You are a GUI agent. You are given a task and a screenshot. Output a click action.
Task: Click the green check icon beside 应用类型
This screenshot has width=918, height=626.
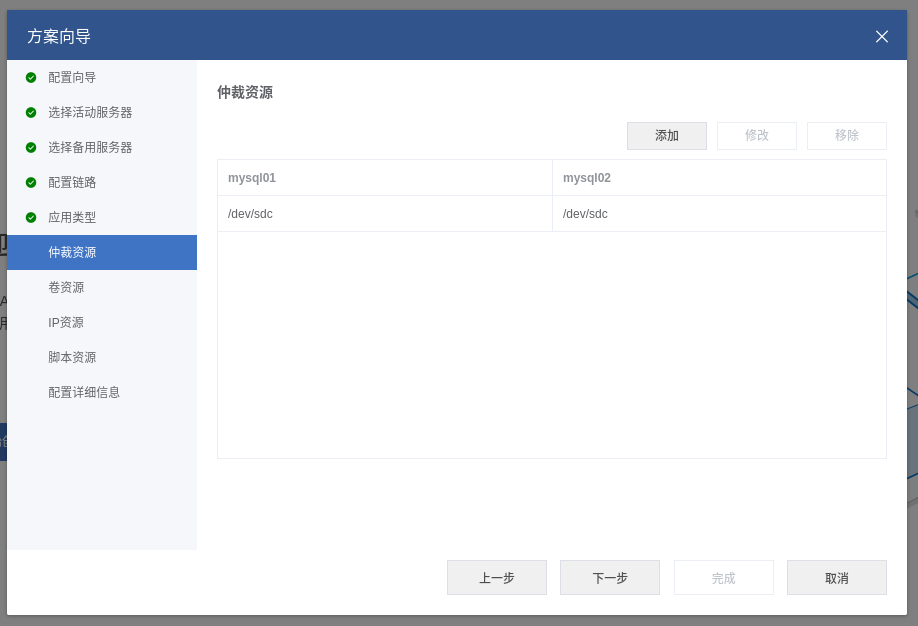coord(31,217)
